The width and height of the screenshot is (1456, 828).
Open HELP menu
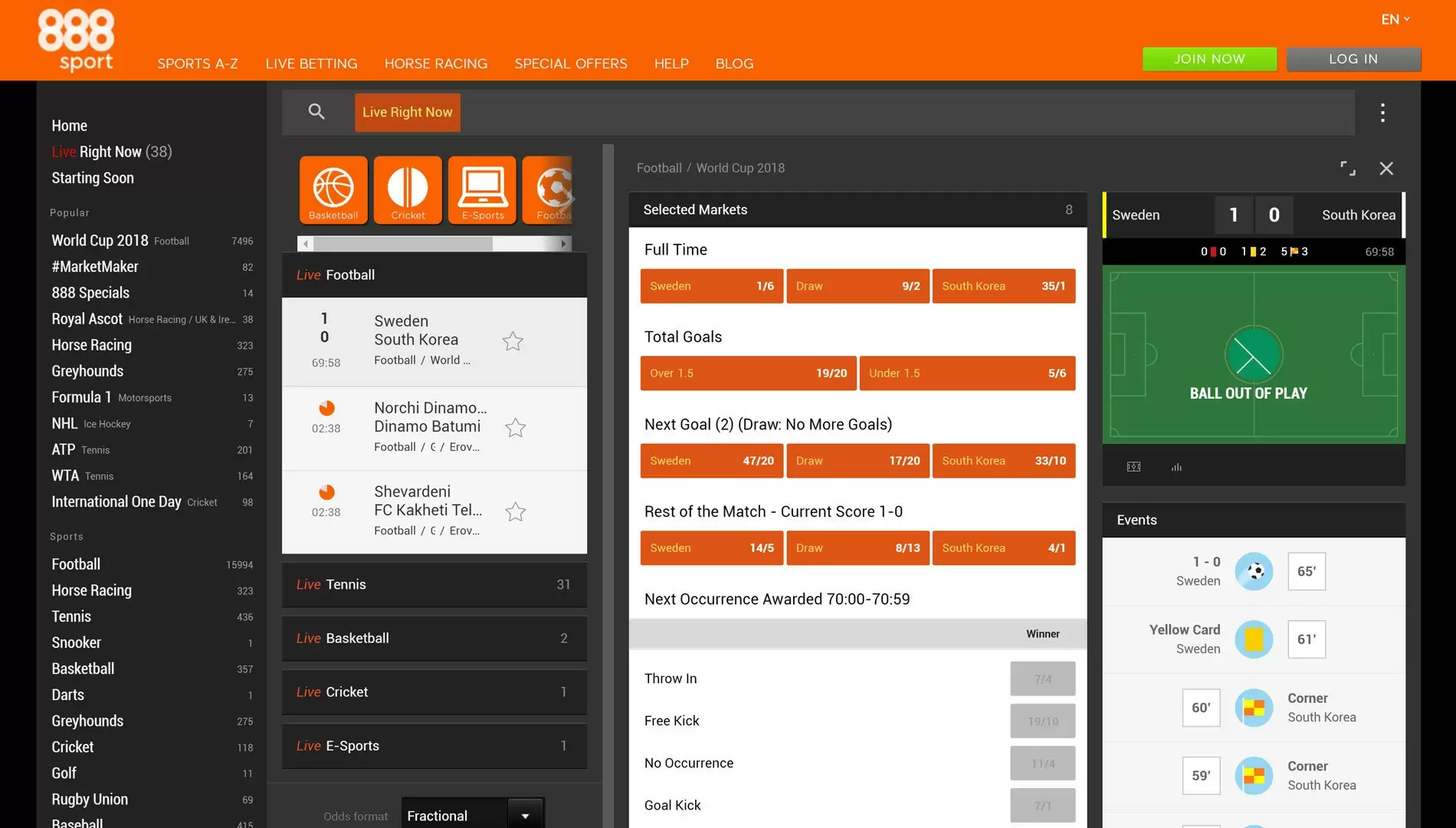pos(671,64)
